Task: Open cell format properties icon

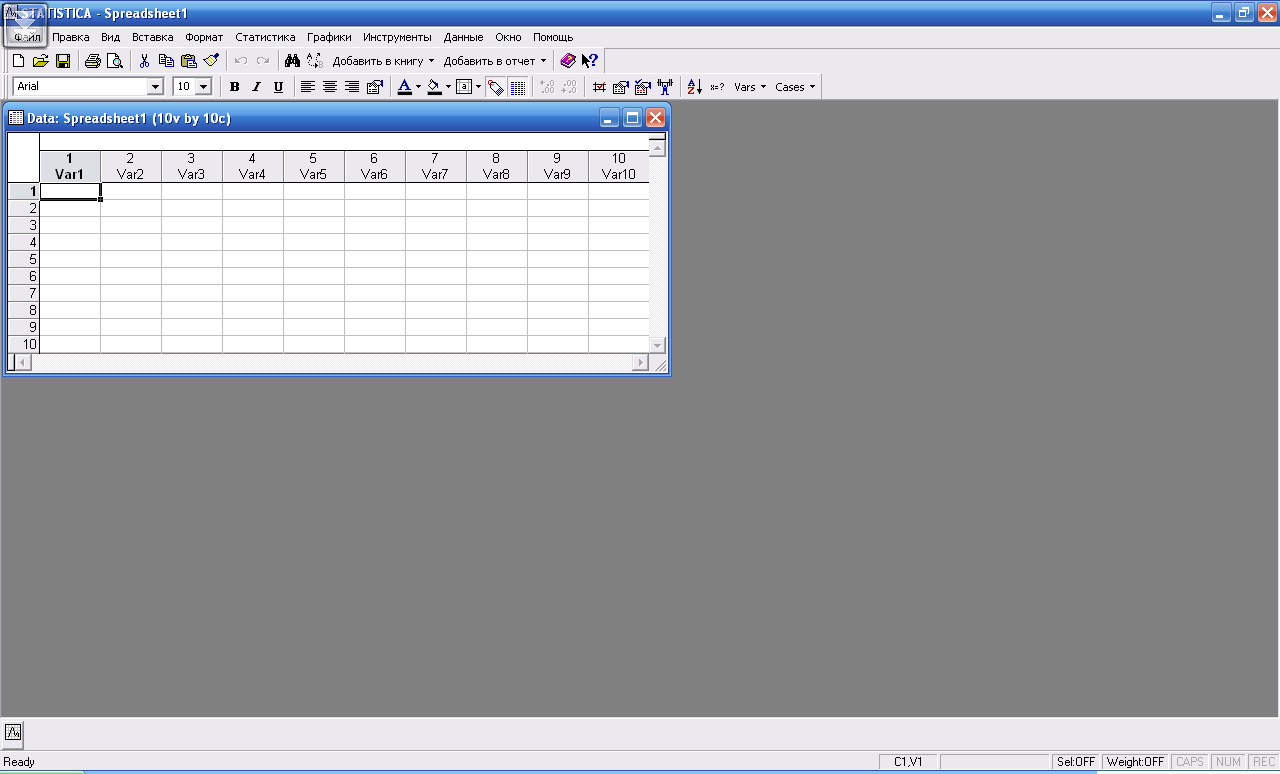Action: 375,87
